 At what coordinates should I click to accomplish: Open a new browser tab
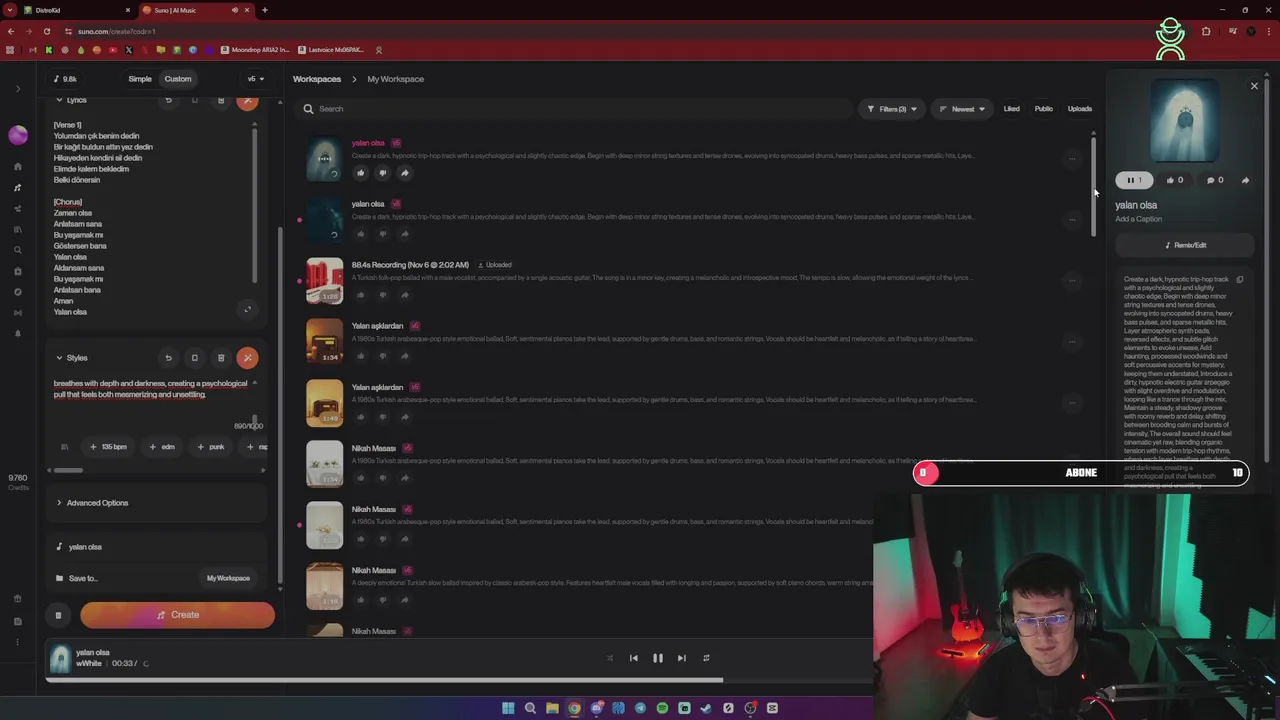(265, 10)
